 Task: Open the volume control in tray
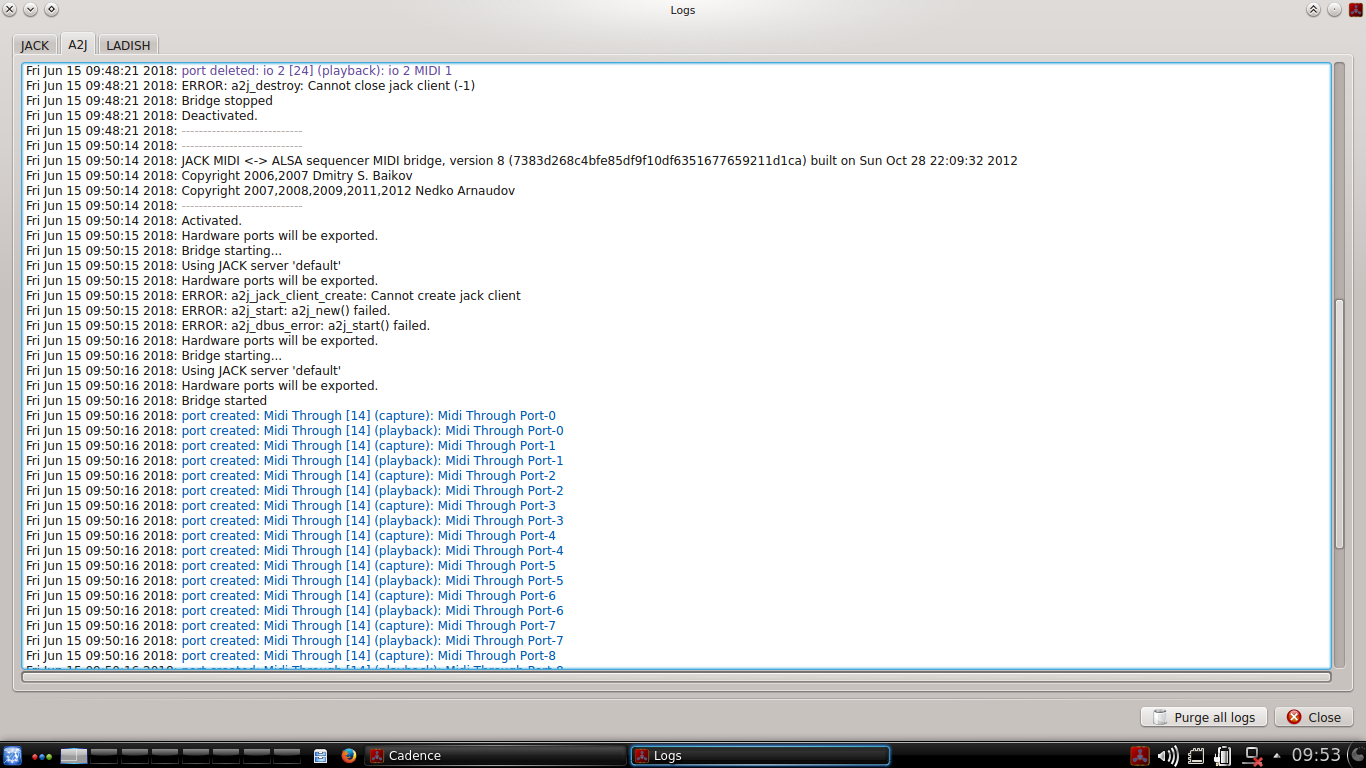pos(1168,756)
